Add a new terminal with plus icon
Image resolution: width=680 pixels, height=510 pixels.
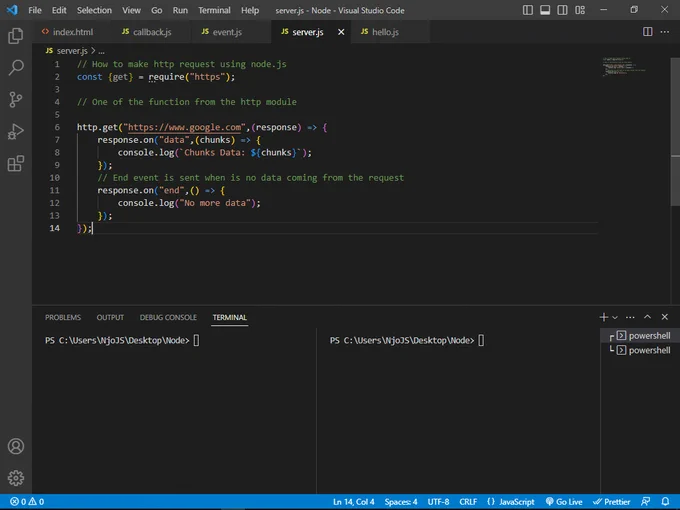(603, 317)
